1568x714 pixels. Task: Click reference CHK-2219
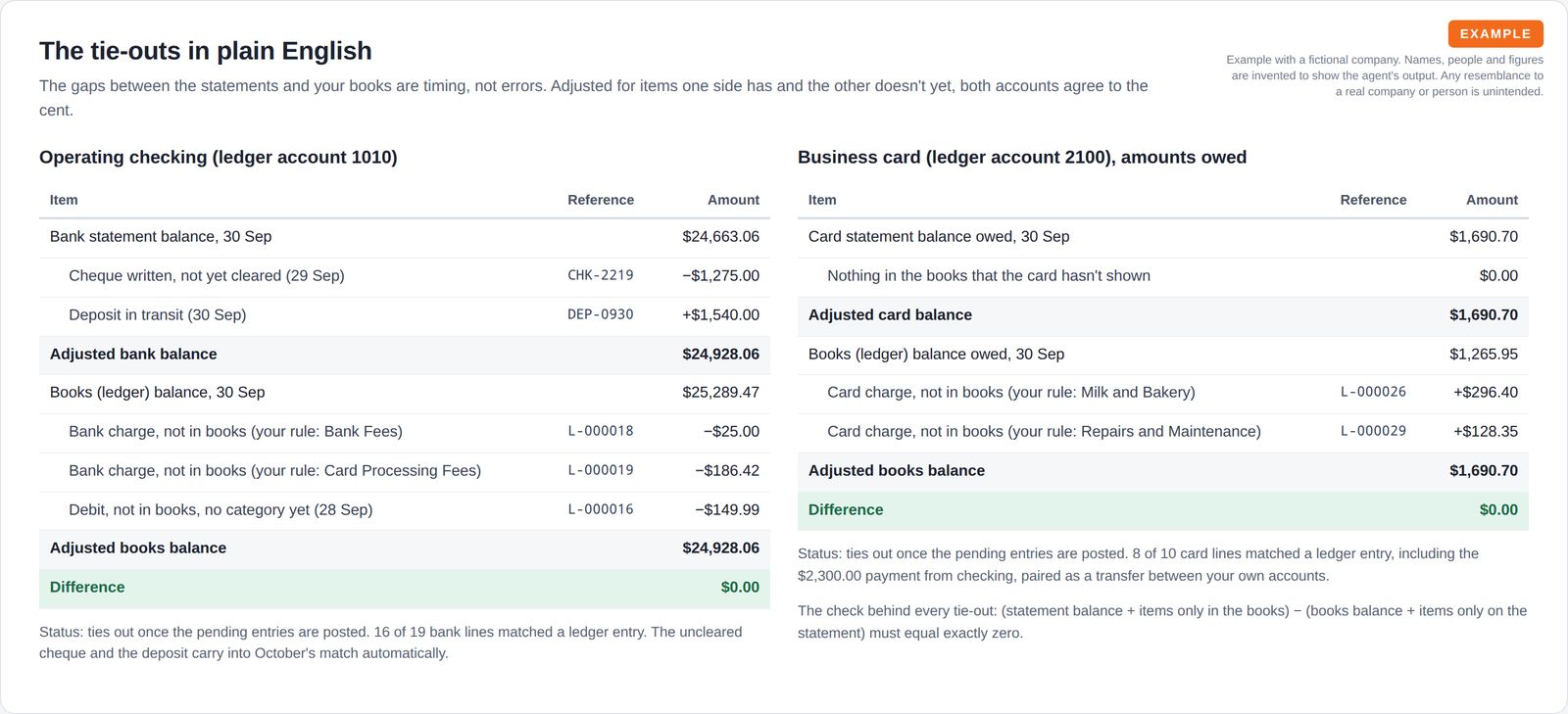[x=601, y=275]
